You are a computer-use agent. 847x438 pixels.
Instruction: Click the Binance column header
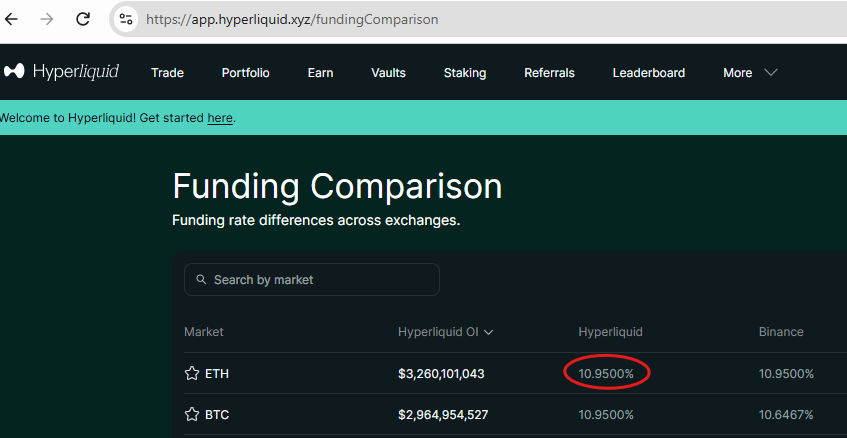(x=781, y=332)
